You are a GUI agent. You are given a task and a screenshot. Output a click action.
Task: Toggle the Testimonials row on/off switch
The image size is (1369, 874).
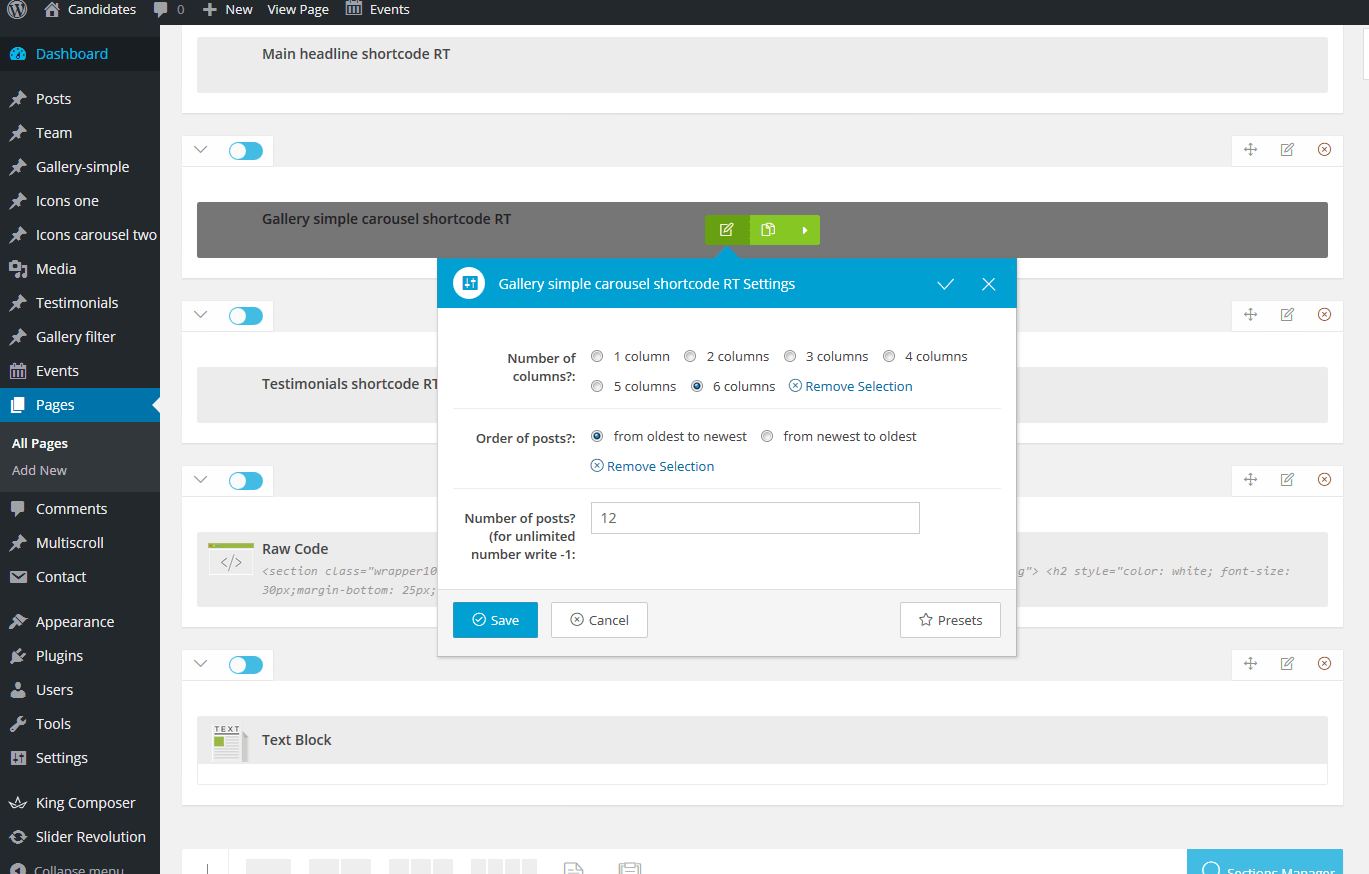245,316
